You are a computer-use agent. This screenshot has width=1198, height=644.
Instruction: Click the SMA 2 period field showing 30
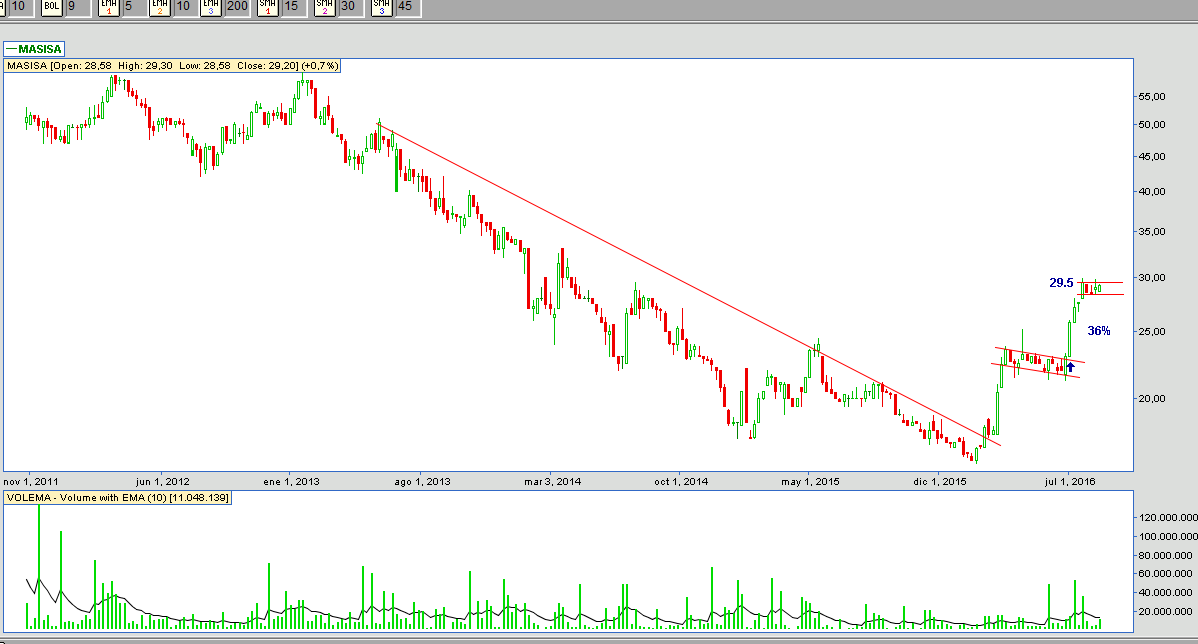tap(349, 6)
